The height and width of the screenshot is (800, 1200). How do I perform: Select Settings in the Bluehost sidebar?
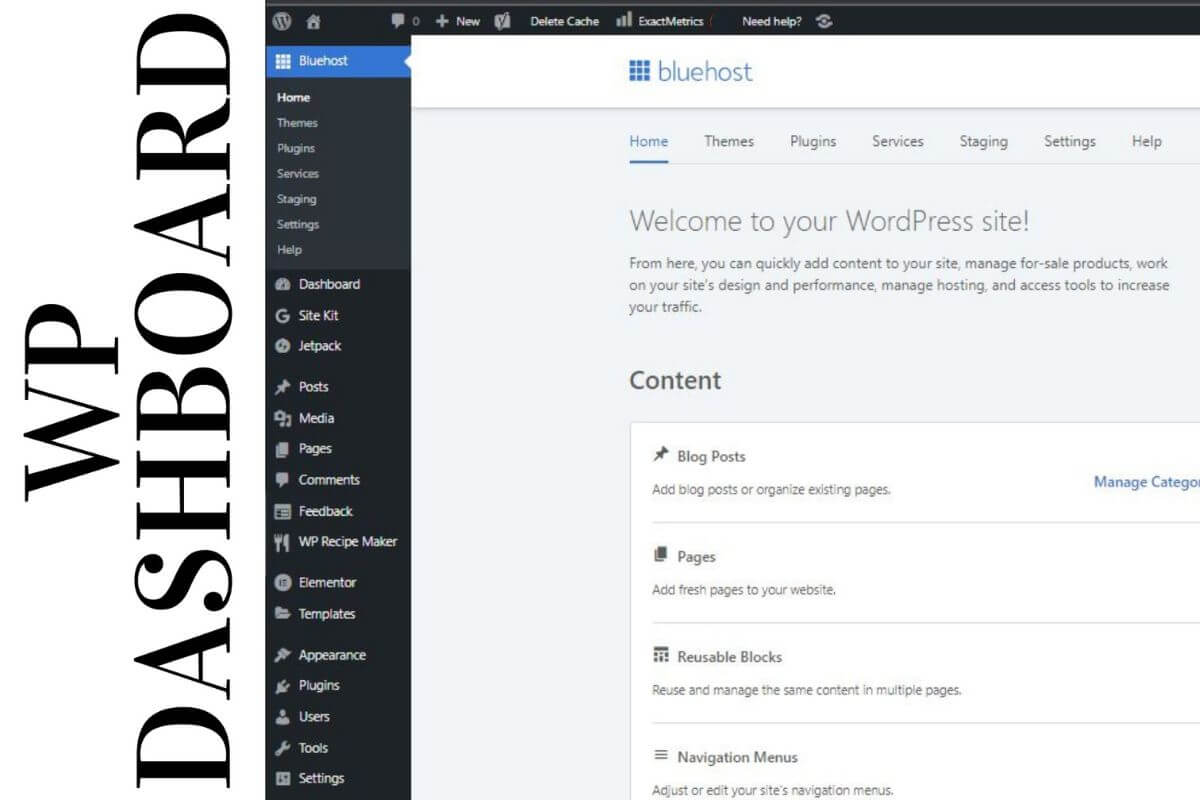pos(297,224)
